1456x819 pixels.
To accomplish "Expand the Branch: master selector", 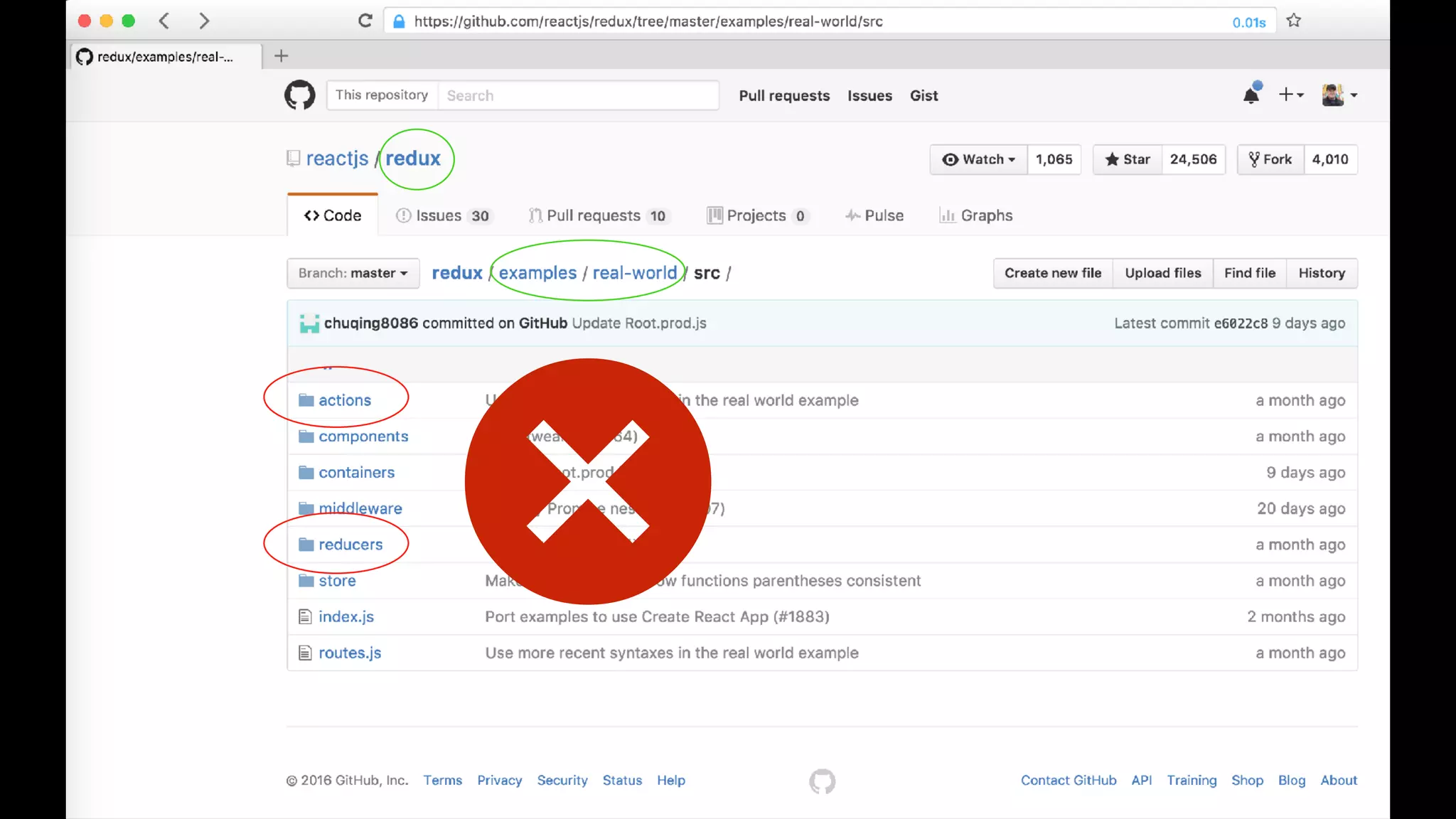I will [353, 273].
